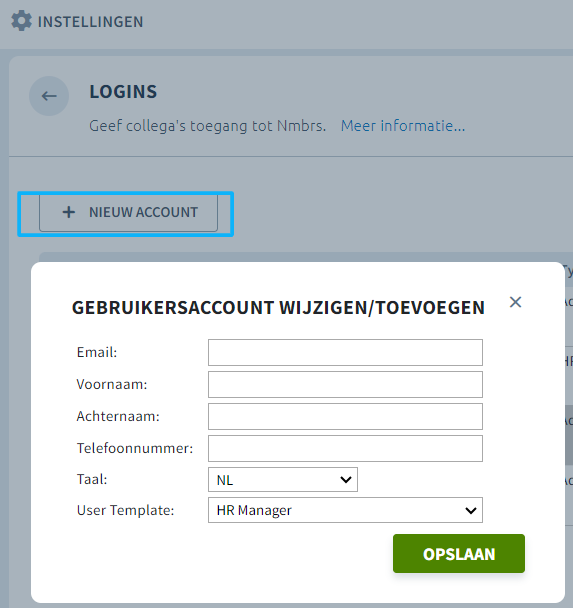Click the Achternaam label
Viewport: 573px width, 608px height.
[x=118, y=416]
